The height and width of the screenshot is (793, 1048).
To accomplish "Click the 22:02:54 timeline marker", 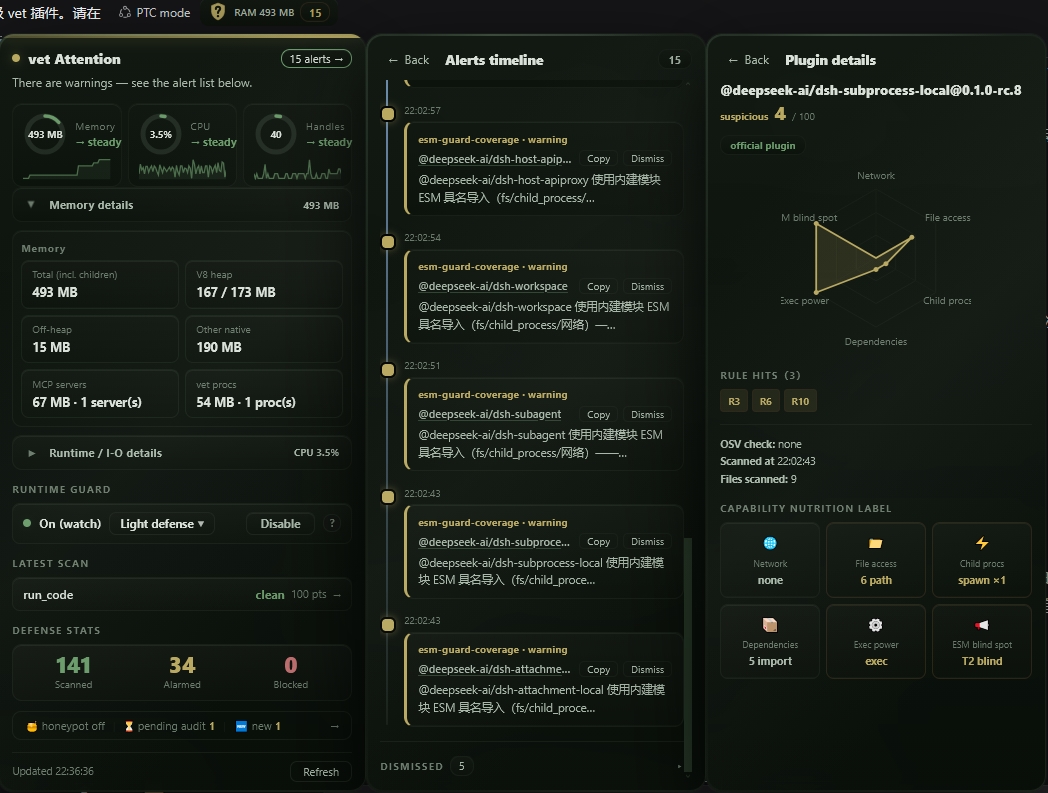I will (388, 241).
